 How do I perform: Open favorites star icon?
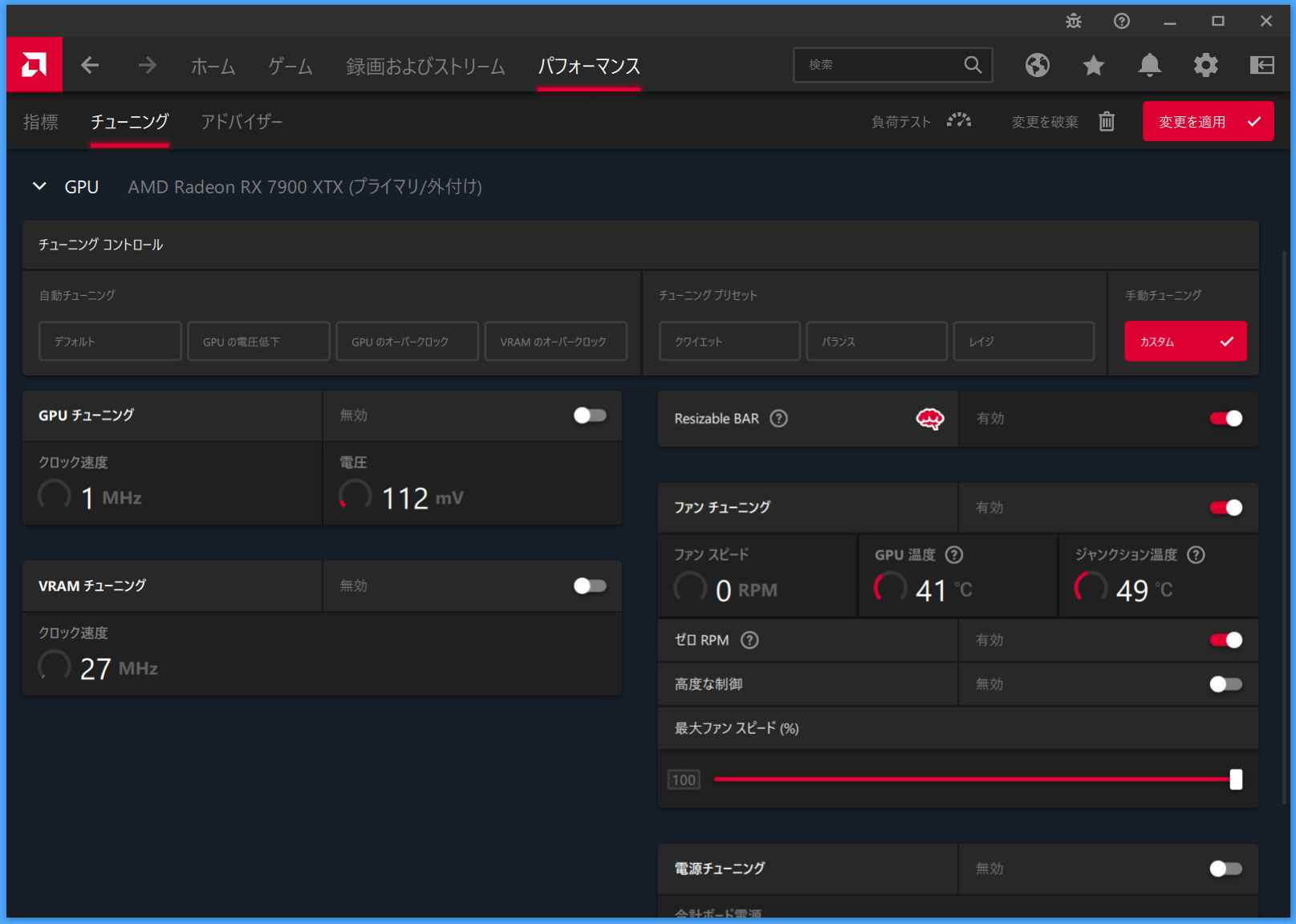click(1094, 65)
